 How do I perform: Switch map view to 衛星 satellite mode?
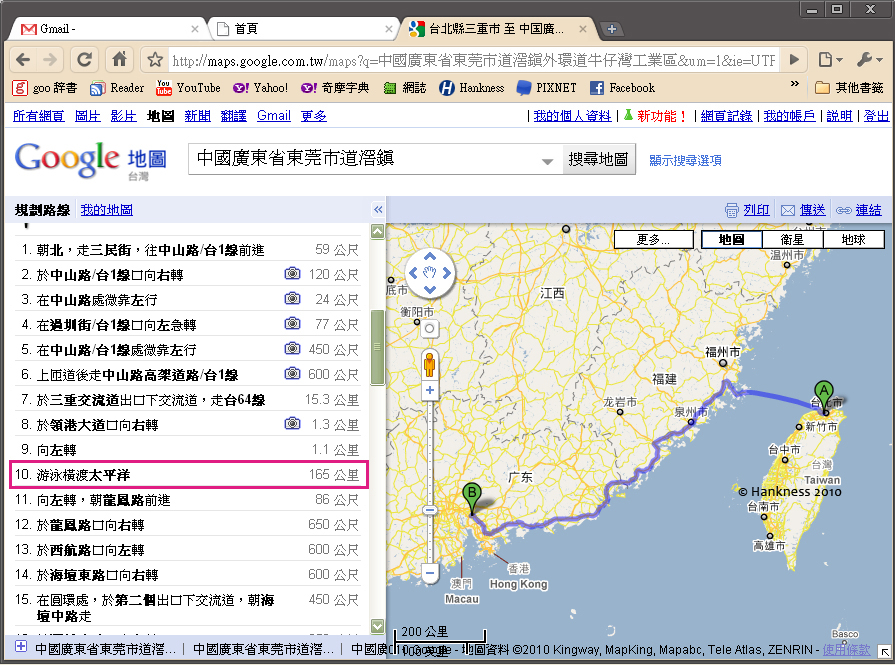click(792, 240)
